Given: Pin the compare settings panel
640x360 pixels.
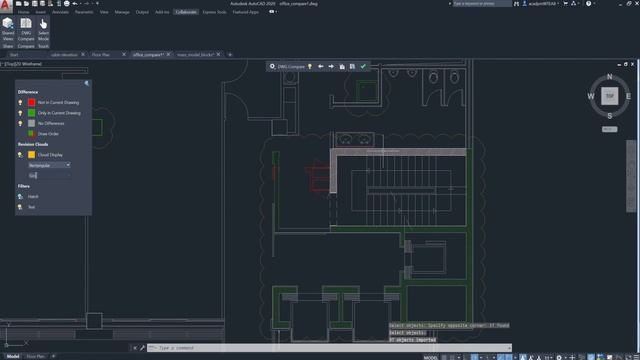Looking at the screenshot, I should [87, 83].
